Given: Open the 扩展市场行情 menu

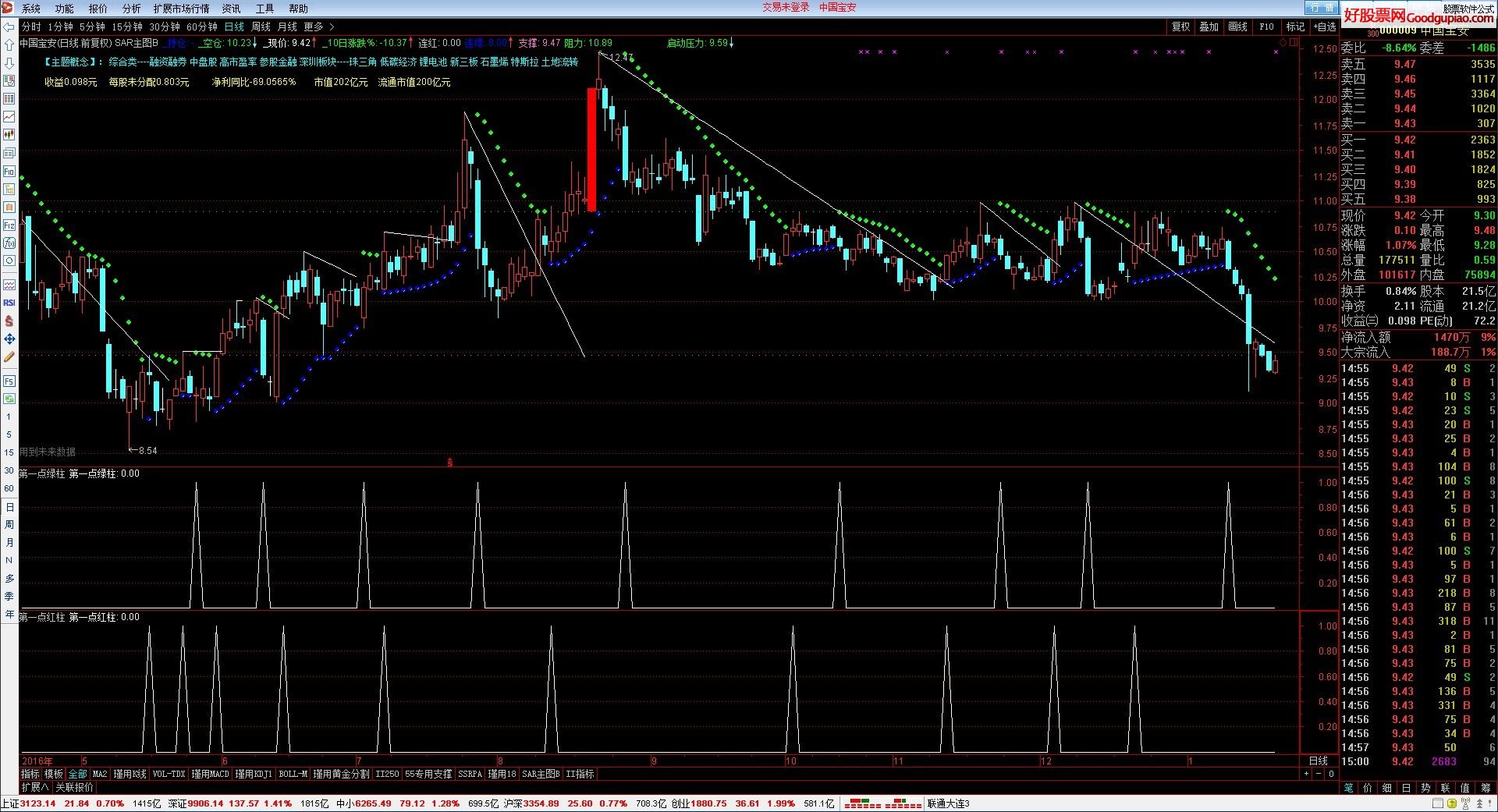Looking at the screenshot, I should tap(181, 9).
